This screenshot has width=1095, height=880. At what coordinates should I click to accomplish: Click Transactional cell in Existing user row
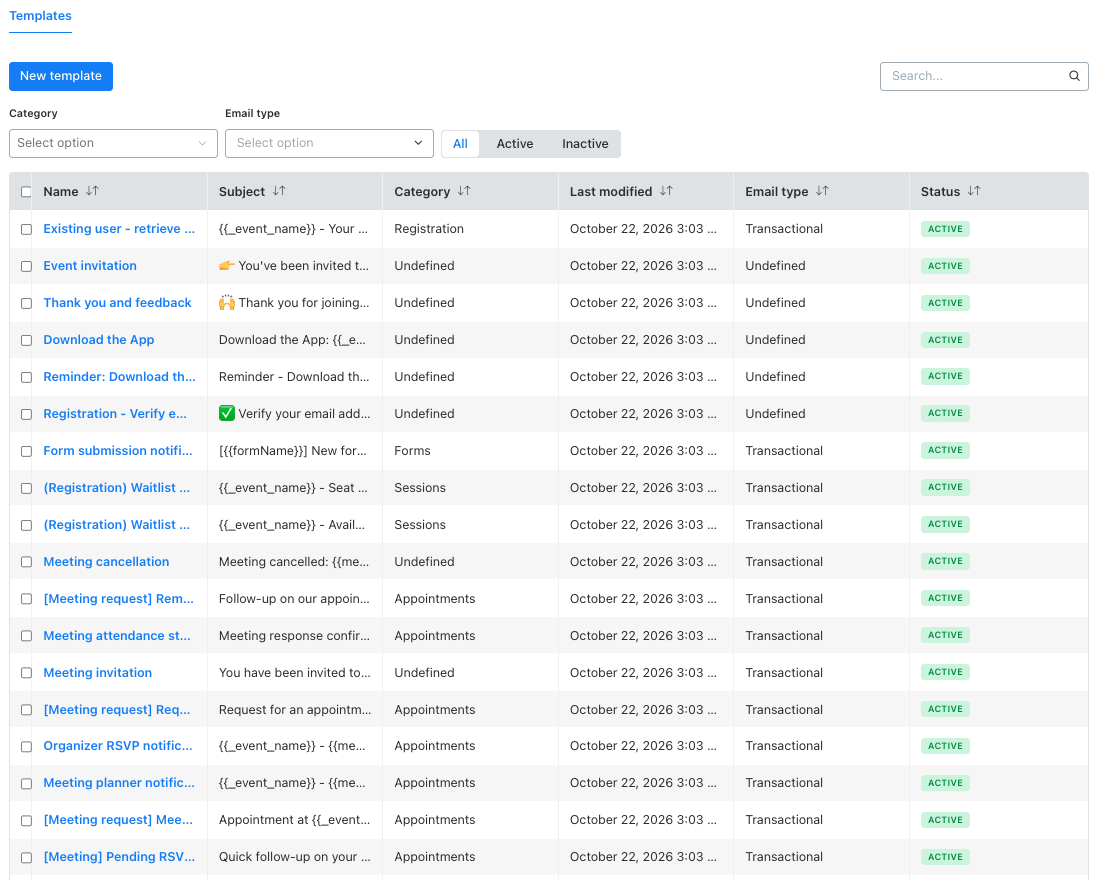(784, 229)
